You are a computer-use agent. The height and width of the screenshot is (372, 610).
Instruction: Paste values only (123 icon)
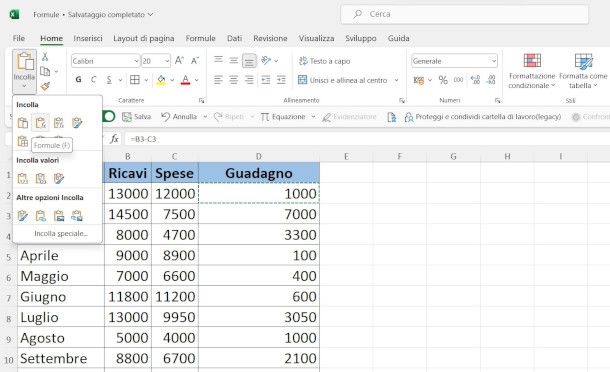tap(23, 179)
